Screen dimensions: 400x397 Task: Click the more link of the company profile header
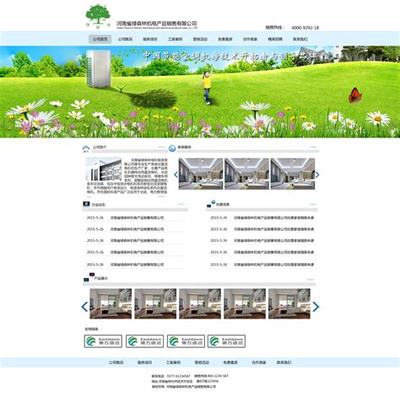pyautogui.click(x=162, y=147)
